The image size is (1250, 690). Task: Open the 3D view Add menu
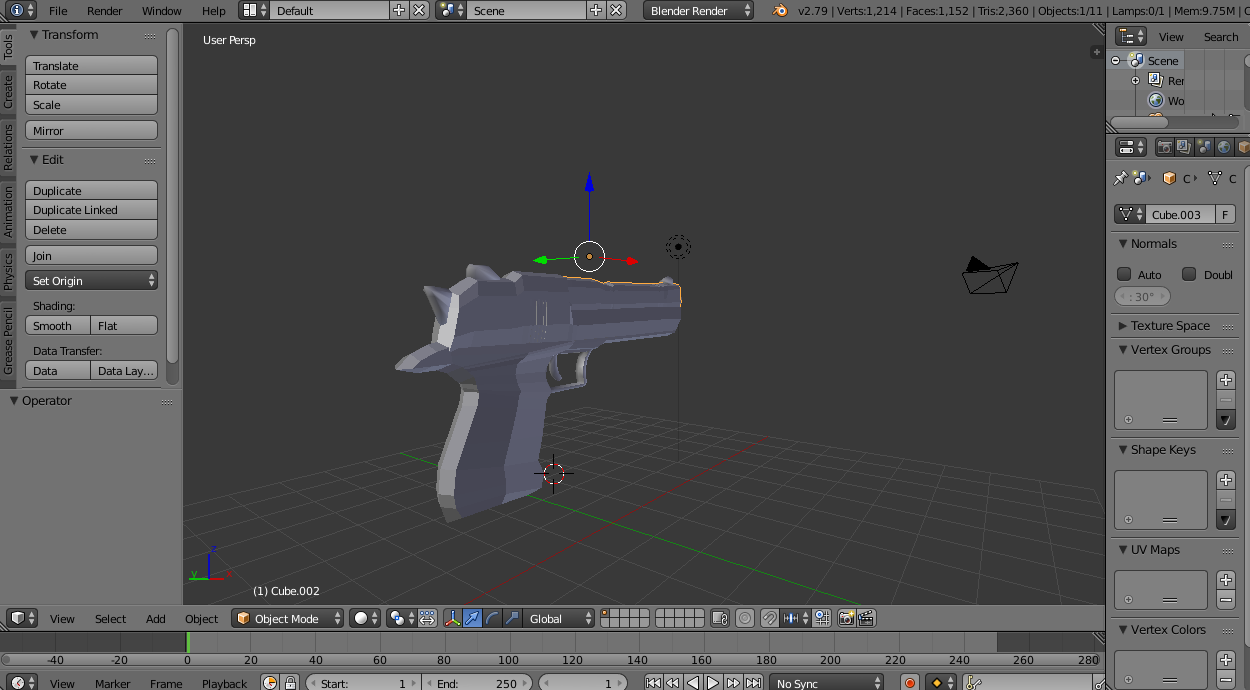coord(156,618)
